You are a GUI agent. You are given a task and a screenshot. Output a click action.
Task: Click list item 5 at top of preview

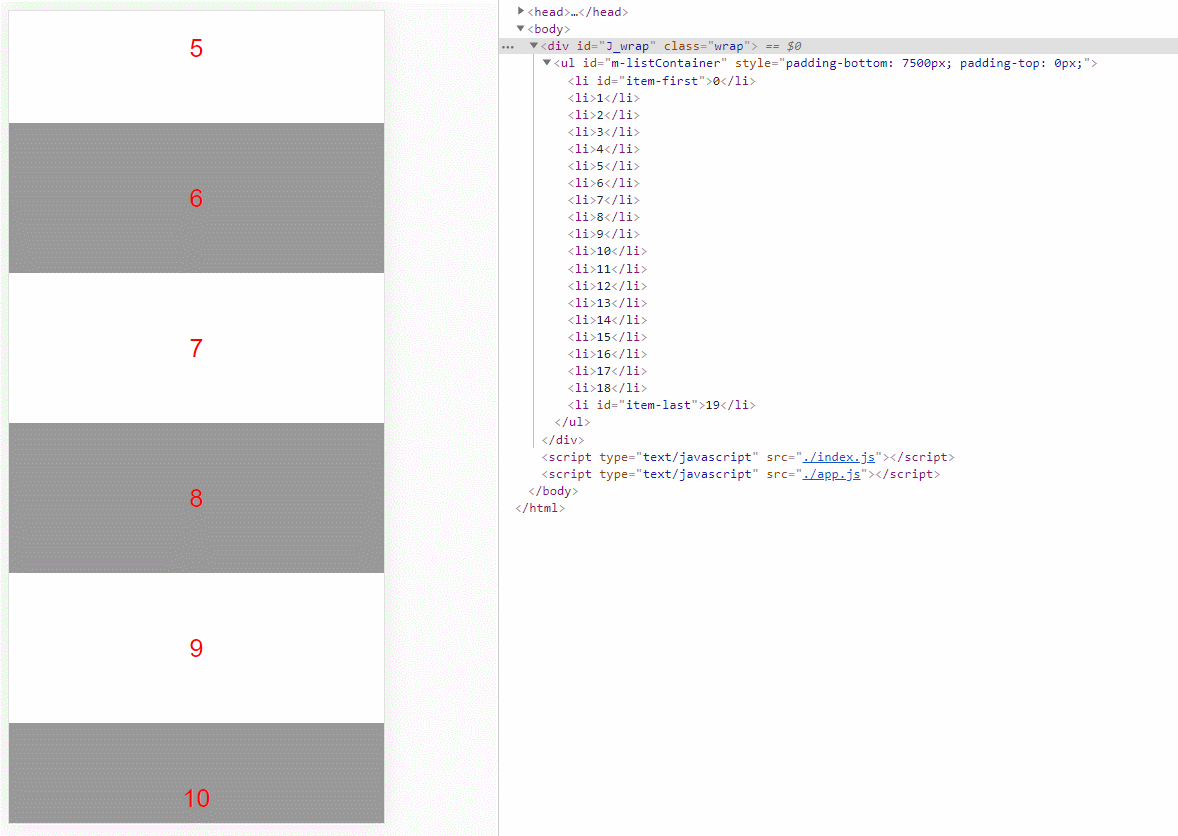(x=196, y=67)
